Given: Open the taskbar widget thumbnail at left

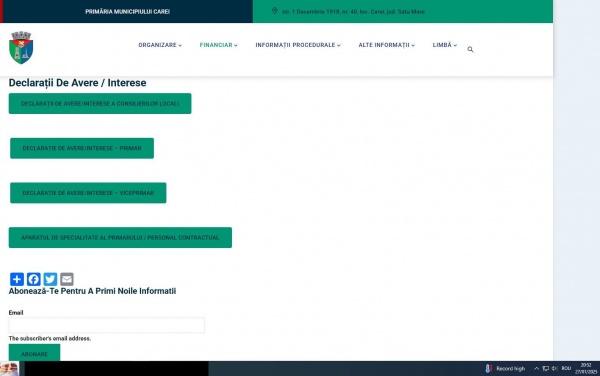Looking at the screenshot, I should point(9,369).
